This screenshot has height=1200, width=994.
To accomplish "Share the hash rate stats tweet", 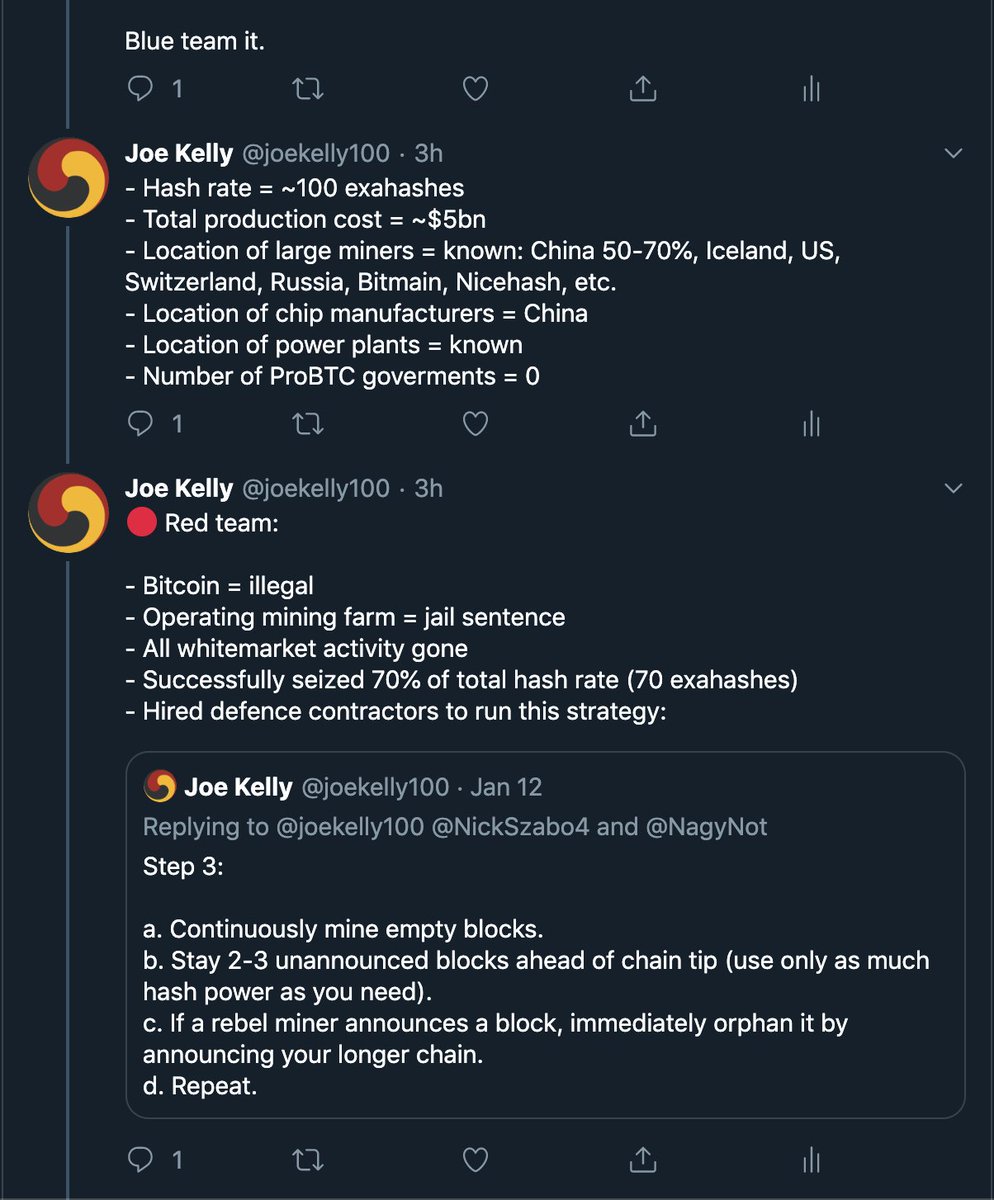I will (642, 424).
